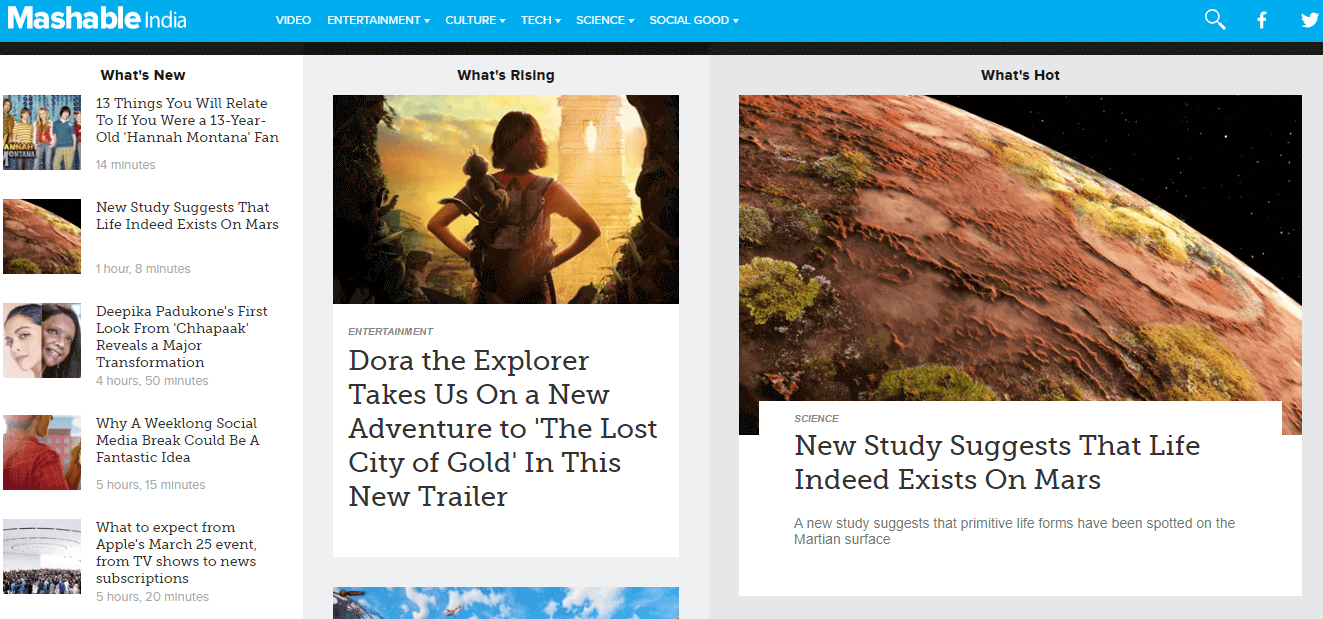This screenshot has height=619, width=1323.
Task: Select the Deepika Padukone article thumbnail
Action: (41, 341)
